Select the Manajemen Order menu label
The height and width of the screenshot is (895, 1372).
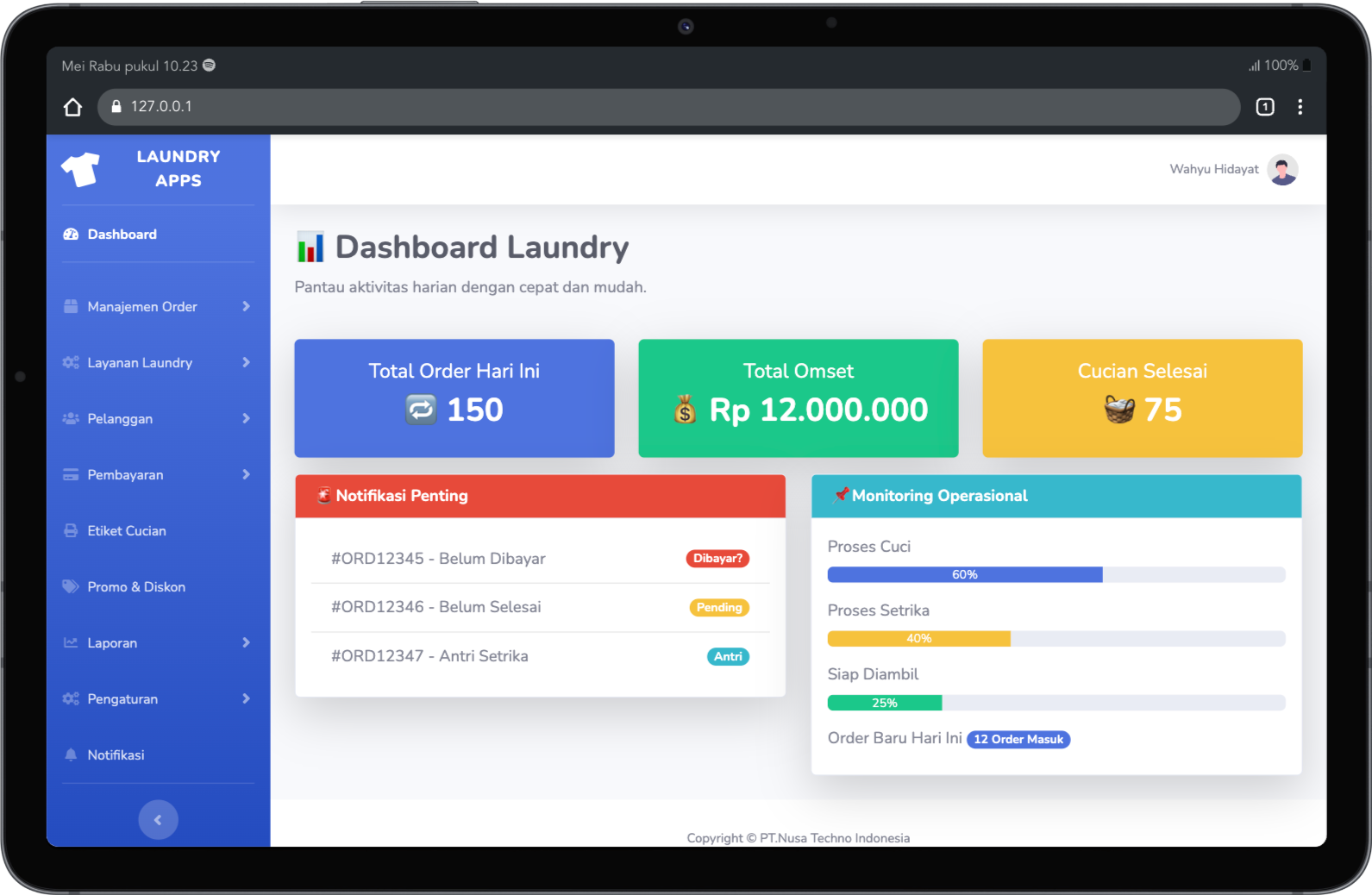tap(142, 307)
